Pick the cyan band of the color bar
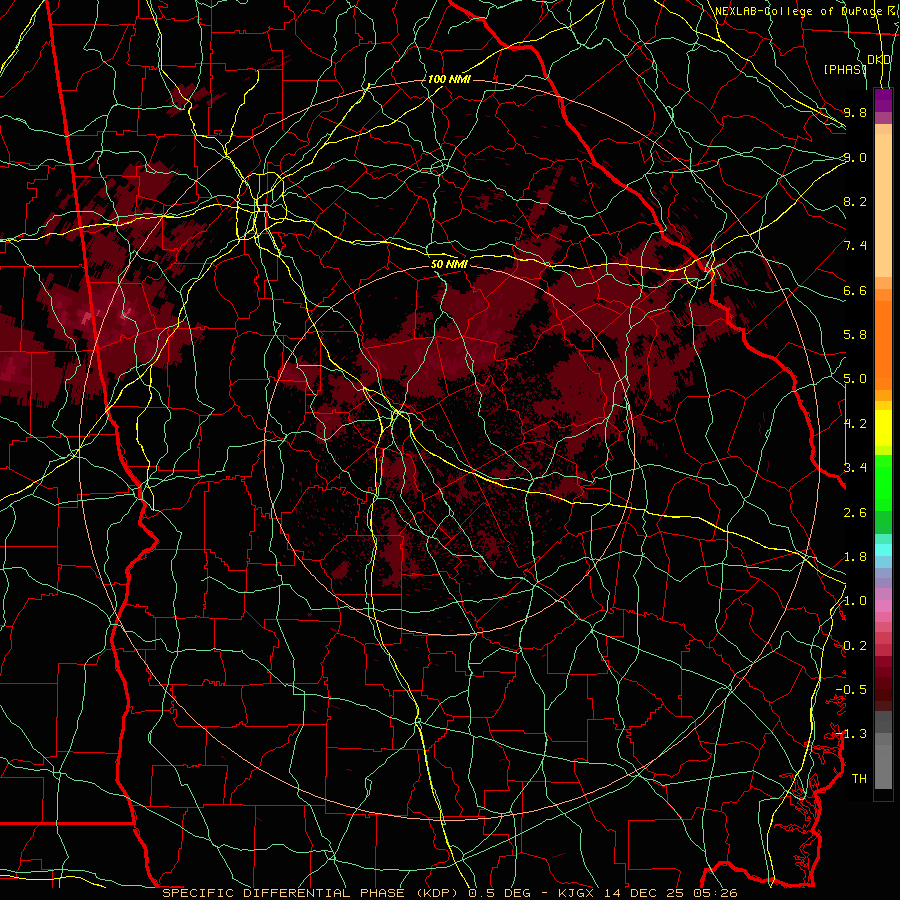The height and width of the screenshot is (900, 900). pyautogui.click(x=883, y=549)
